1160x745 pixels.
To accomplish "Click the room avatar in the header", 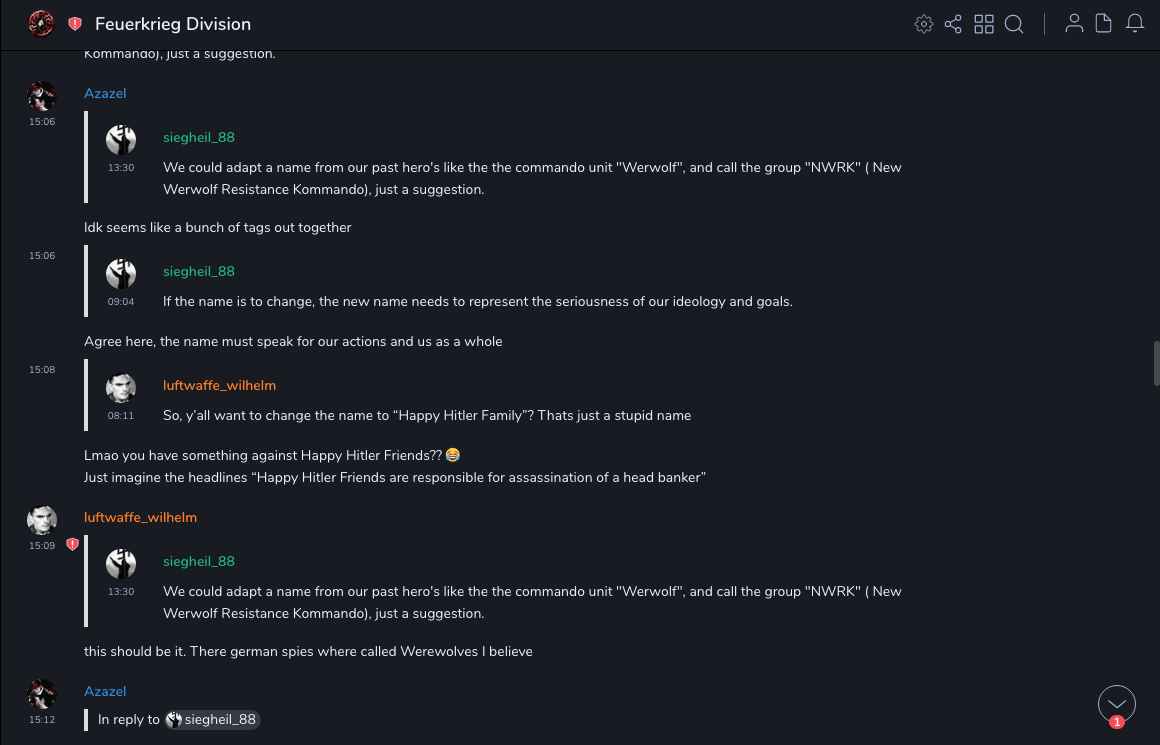I will click(x=41, y=24).
